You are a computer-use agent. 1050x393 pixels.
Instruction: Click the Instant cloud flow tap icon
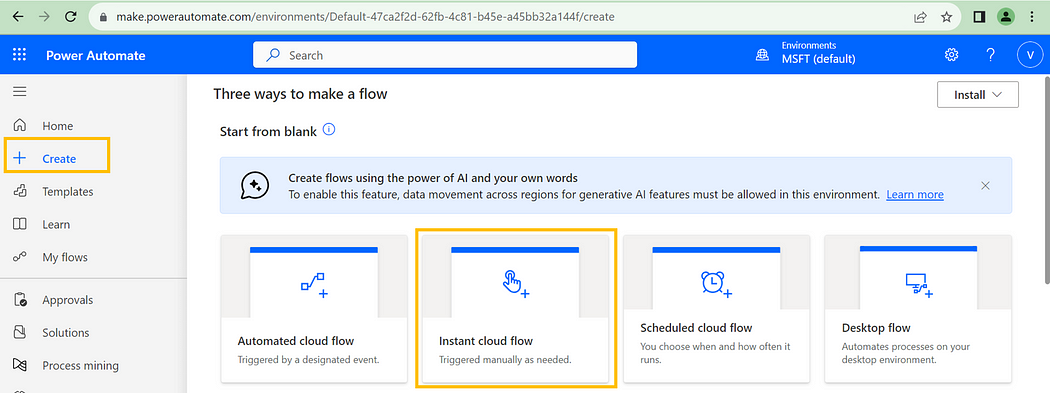[x=515, y=283]
